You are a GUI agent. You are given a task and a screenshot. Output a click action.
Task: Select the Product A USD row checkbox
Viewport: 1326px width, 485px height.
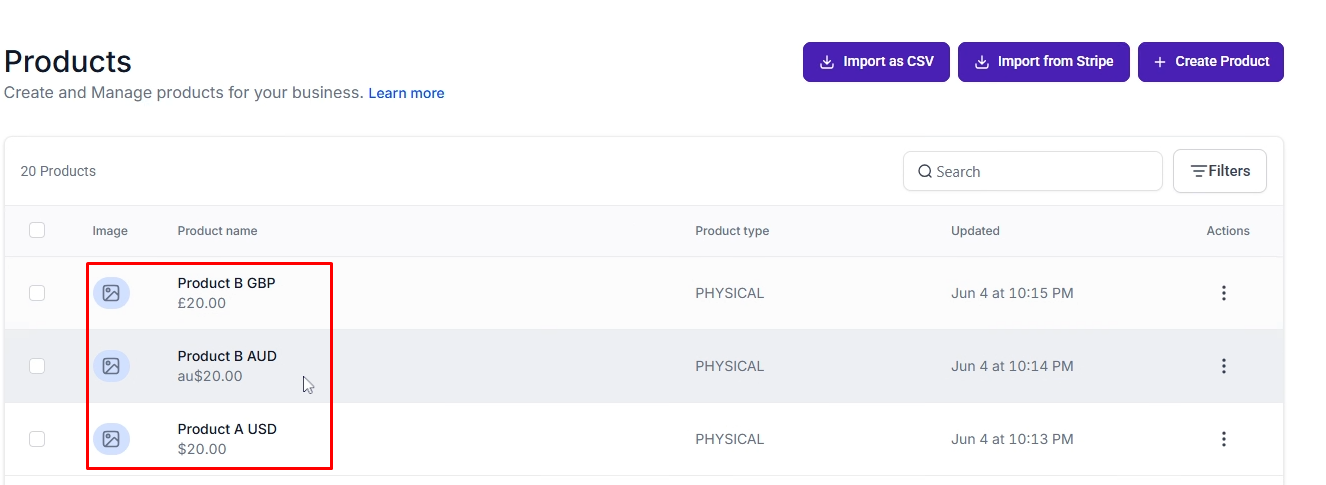pos(37,439)
